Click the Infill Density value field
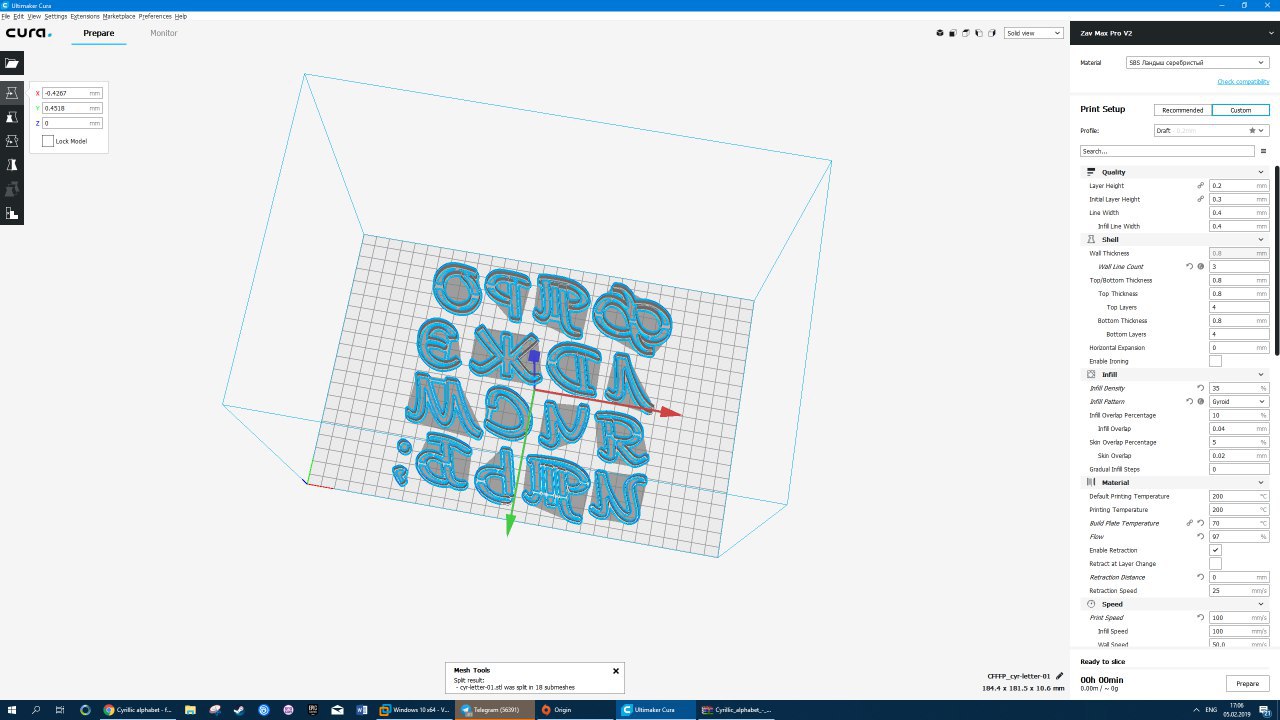This screenshot has width=1280, height=720. tap(1238, 388)
